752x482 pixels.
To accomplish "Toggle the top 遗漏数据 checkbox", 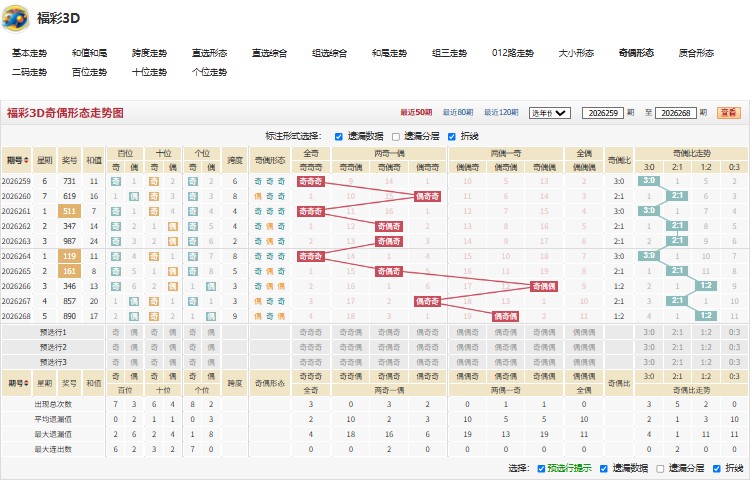I will [339, 137].
